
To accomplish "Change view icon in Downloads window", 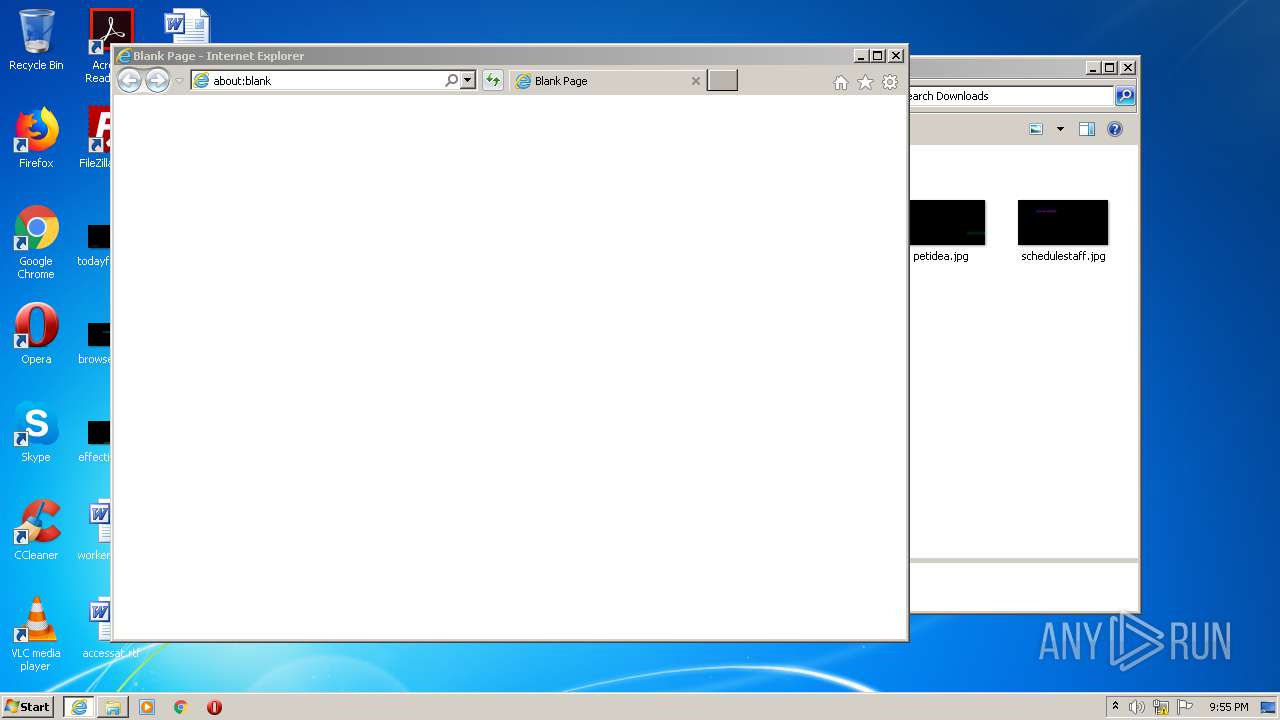I will [1036, 129].
